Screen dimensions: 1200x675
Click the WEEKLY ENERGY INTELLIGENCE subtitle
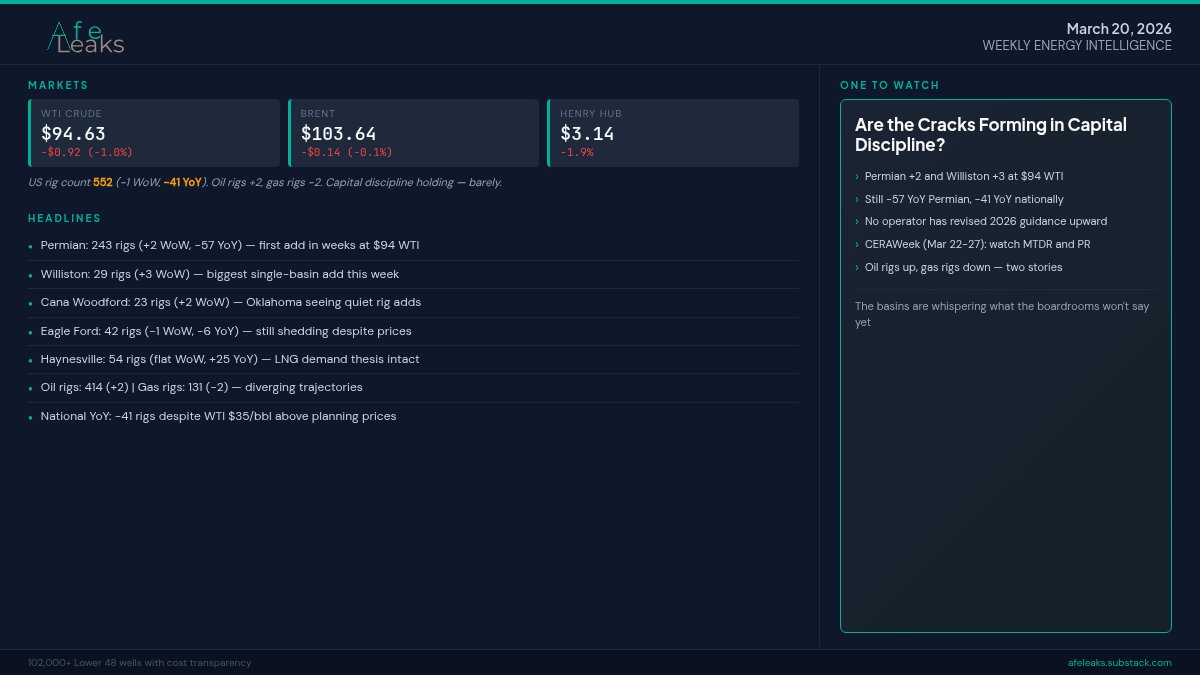click(1077, 46)
